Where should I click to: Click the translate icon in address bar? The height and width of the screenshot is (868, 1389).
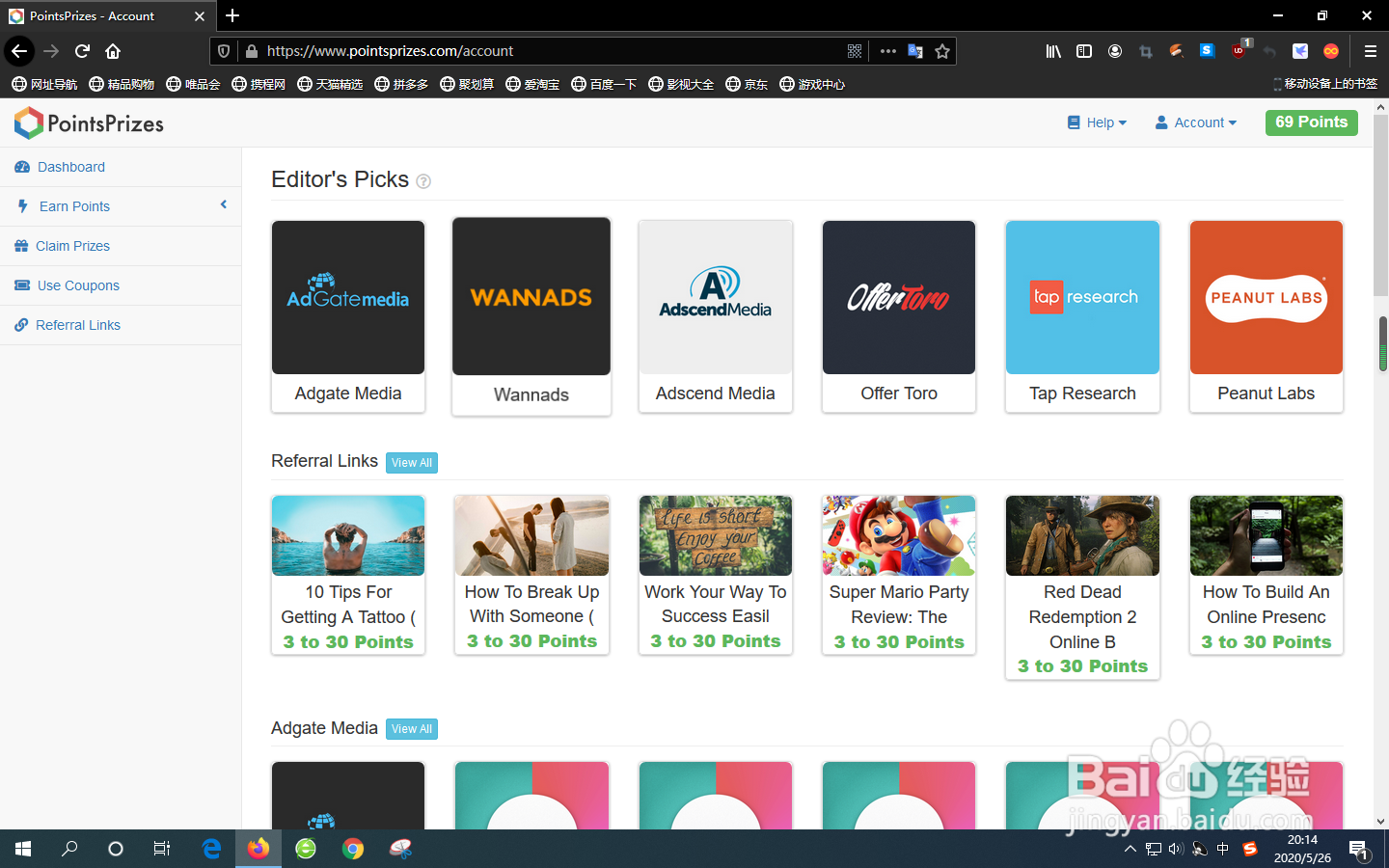click(x=915, y=51)
